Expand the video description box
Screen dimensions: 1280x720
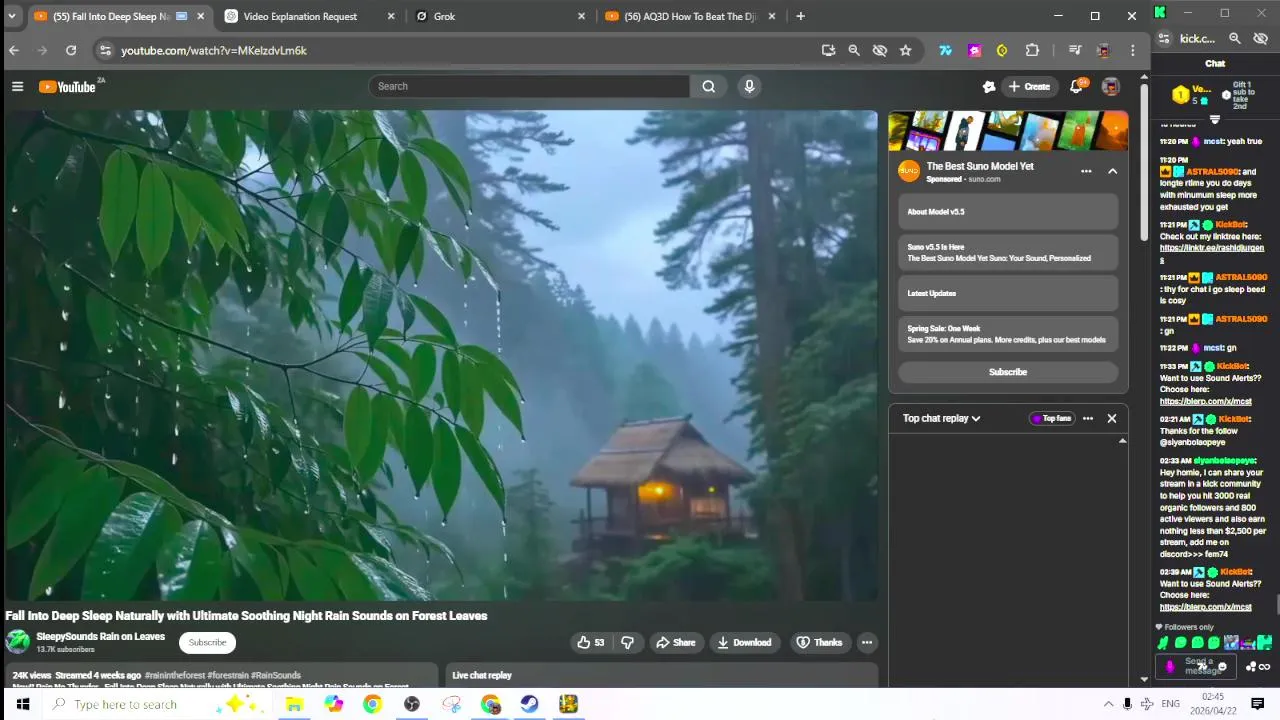coord(221,676)
